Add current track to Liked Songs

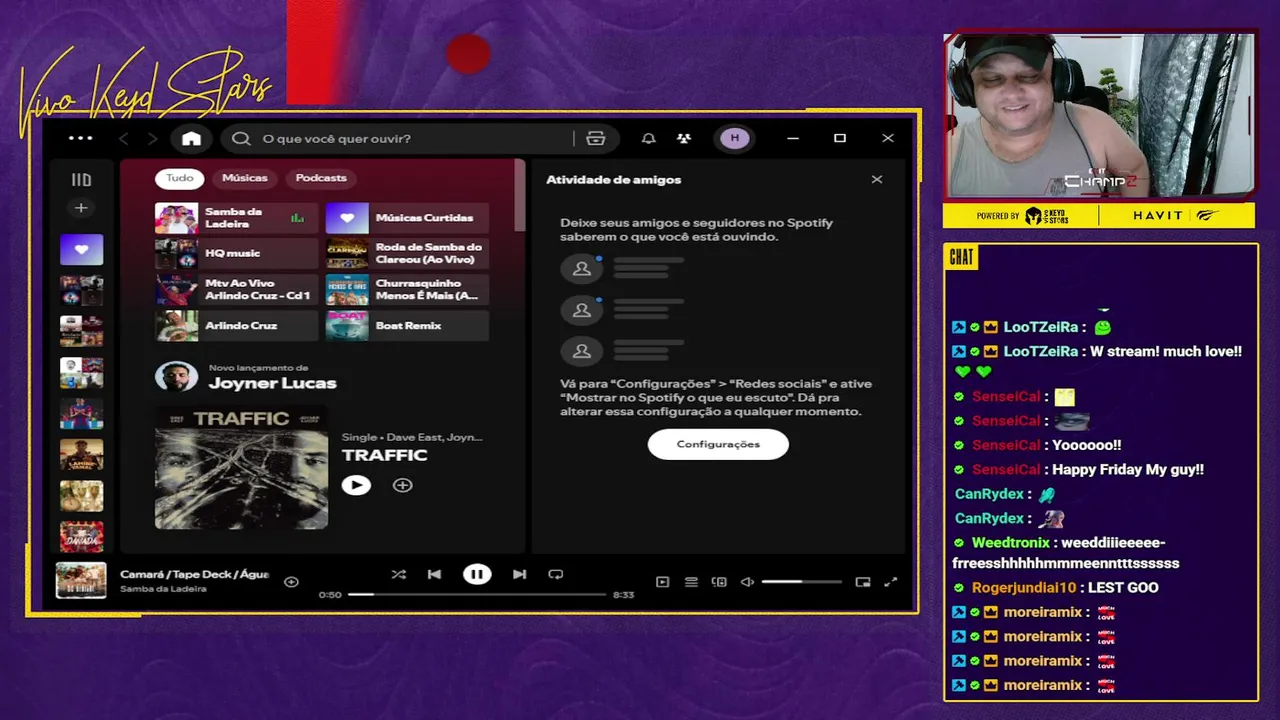[291, 582]
